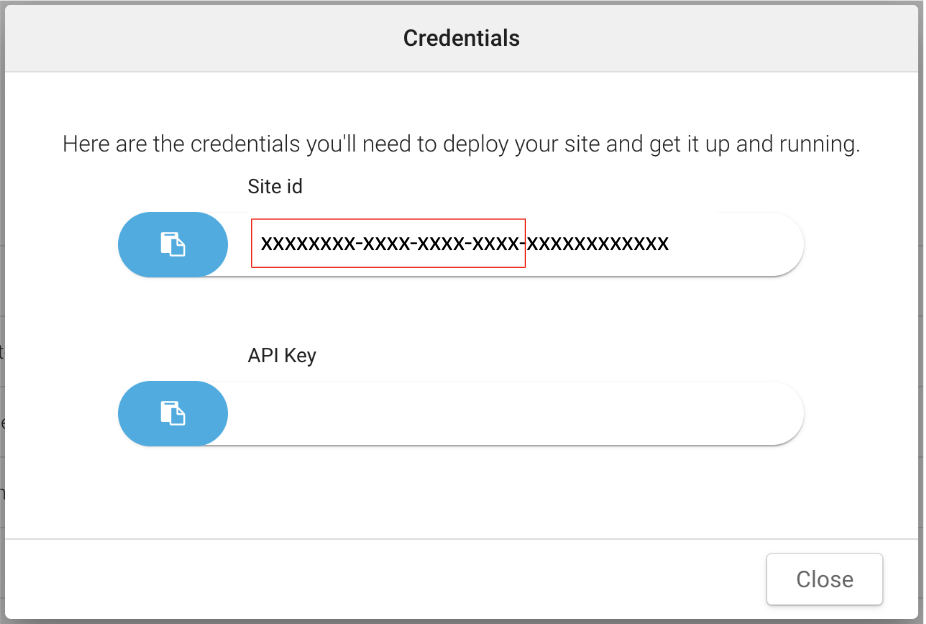Image resolution: width=926 pixels, height=624 pixels.
Task: Click the Close button in the dialog footer
Action: (824, 579)
